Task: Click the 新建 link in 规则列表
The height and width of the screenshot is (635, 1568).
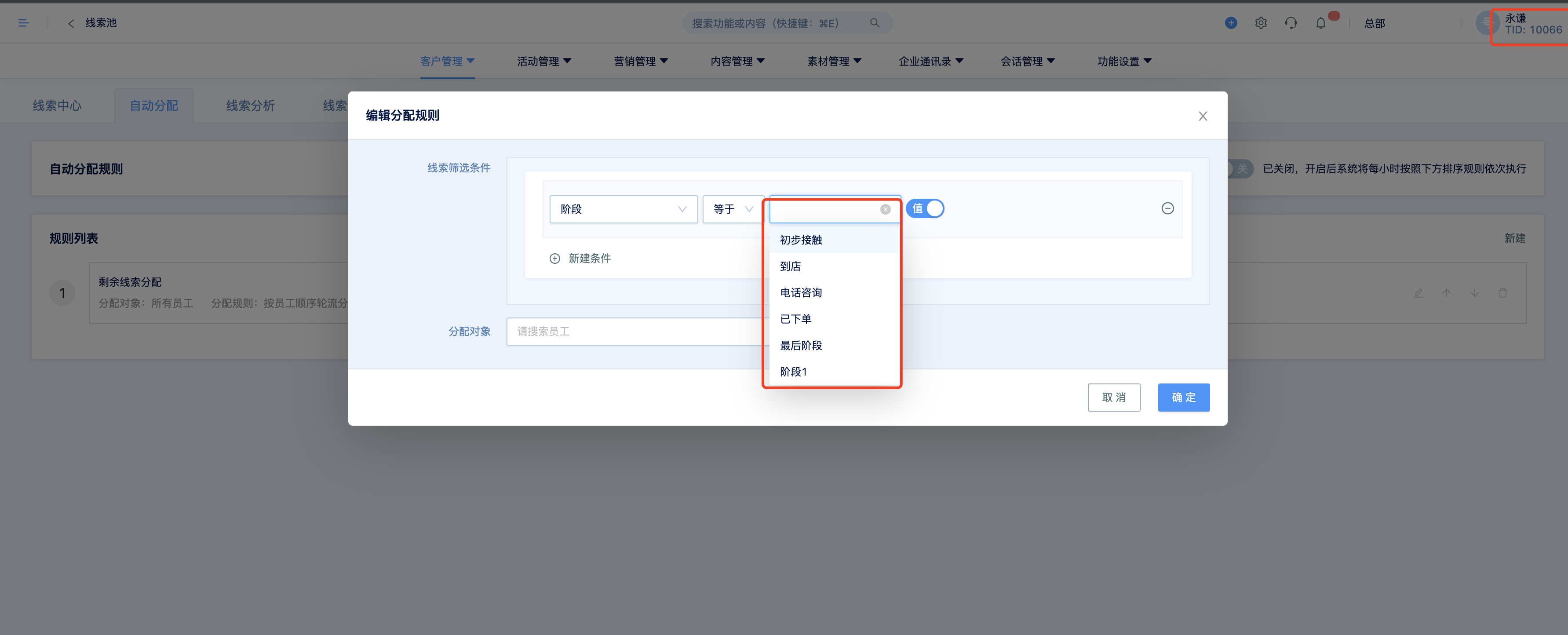Action: point(1514,239)
